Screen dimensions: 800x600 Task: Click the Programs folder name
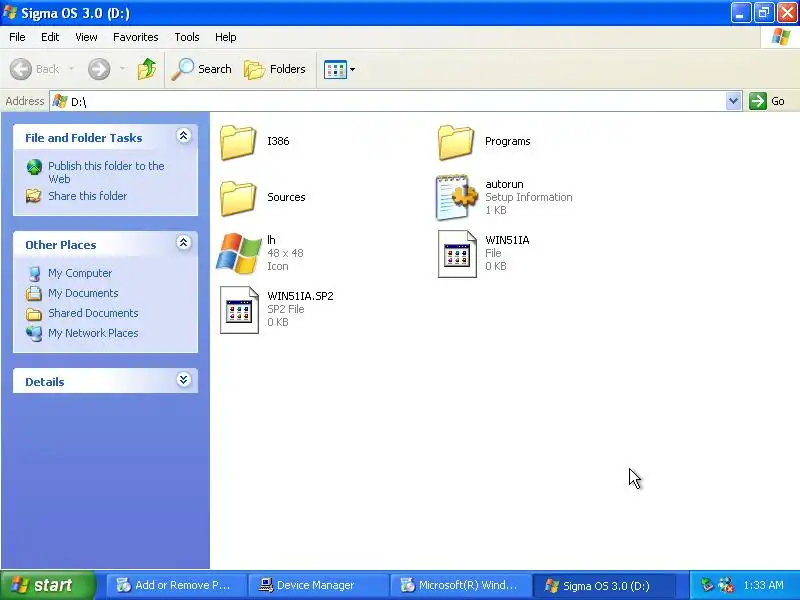tap(508, 141)
